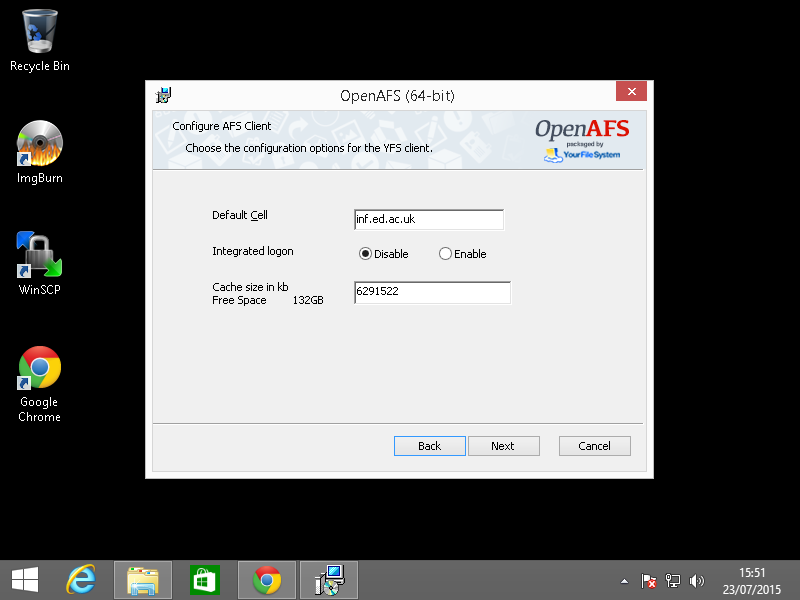Click the network tray icon
800x600 pixels.
pyautogui.click(x=673, y=581)
